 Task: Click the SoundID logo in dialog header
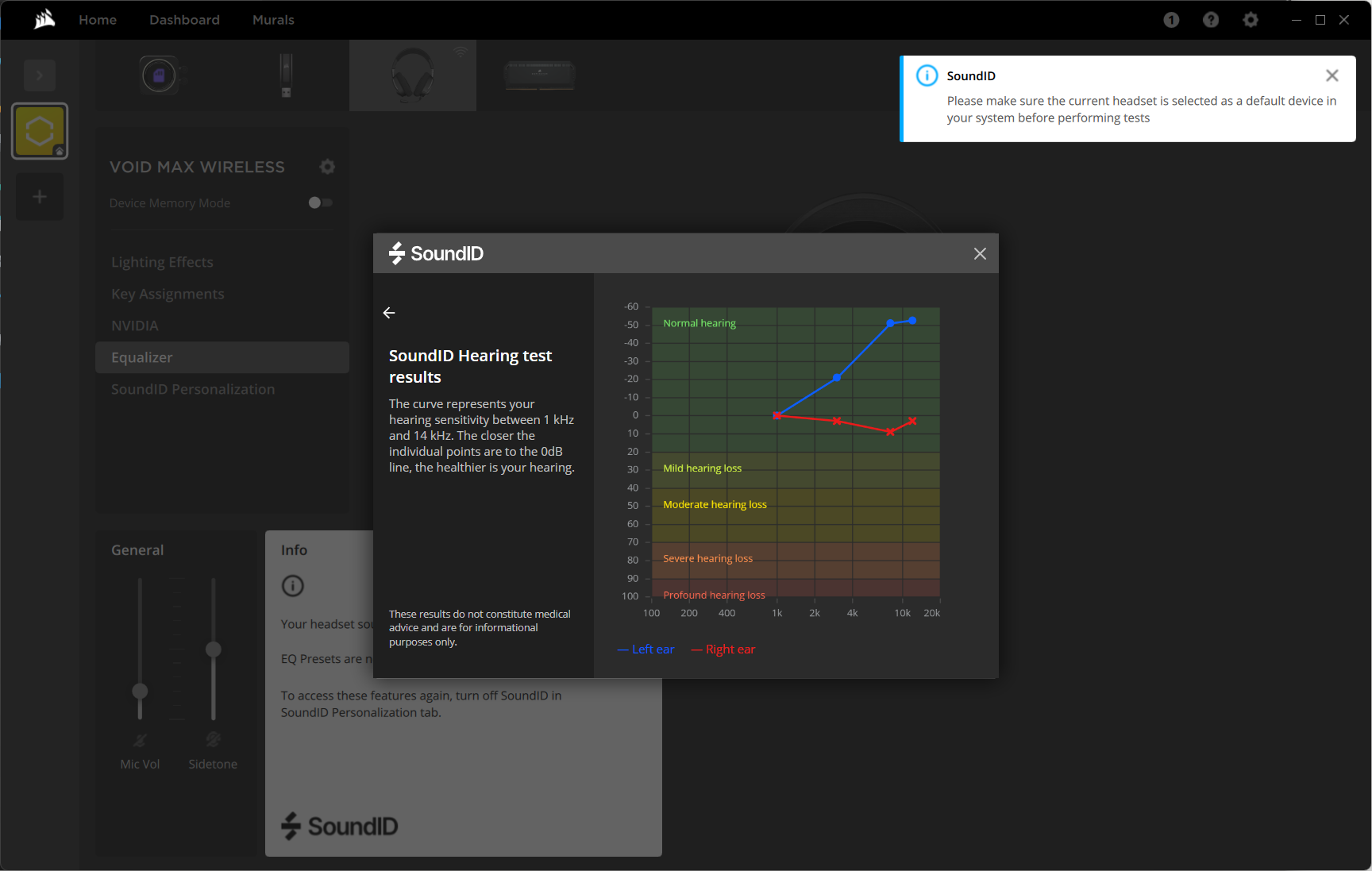point(436,253)
